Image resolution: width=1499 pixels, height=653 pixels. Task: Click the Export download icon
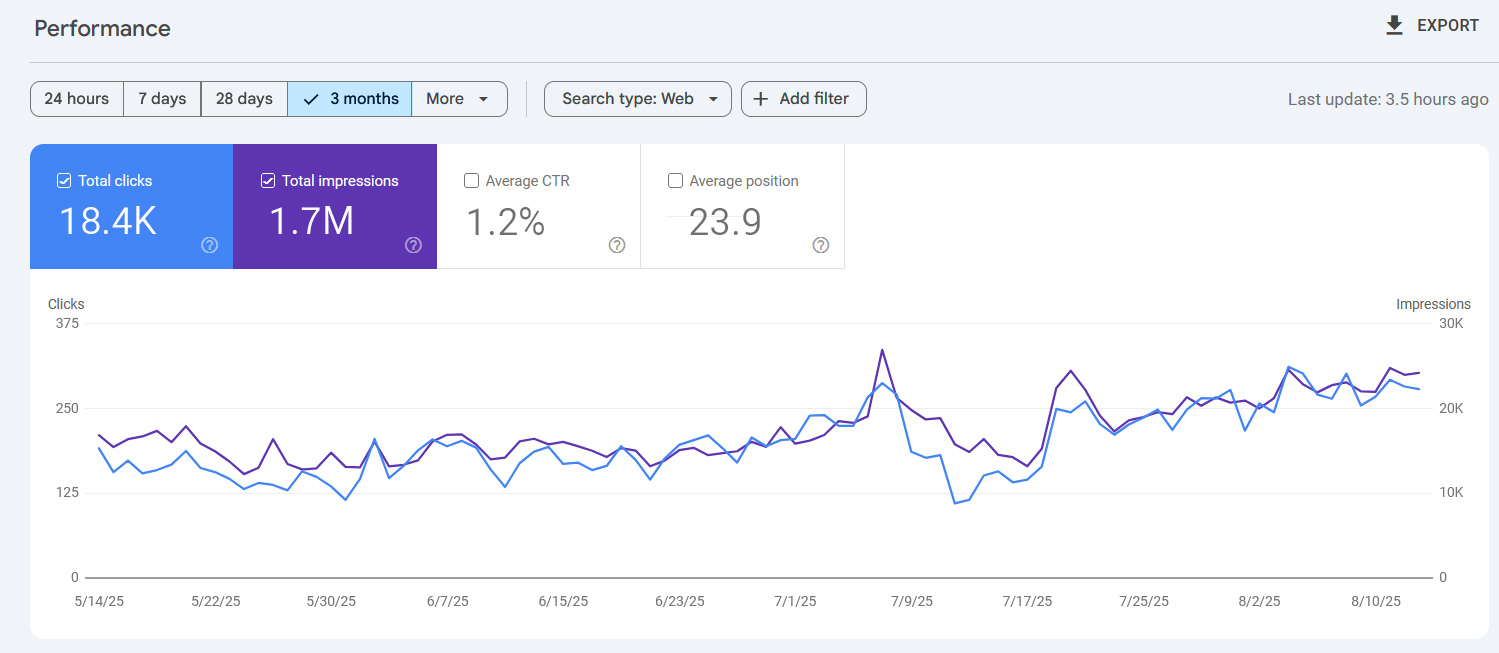(x=1394, y=26)
